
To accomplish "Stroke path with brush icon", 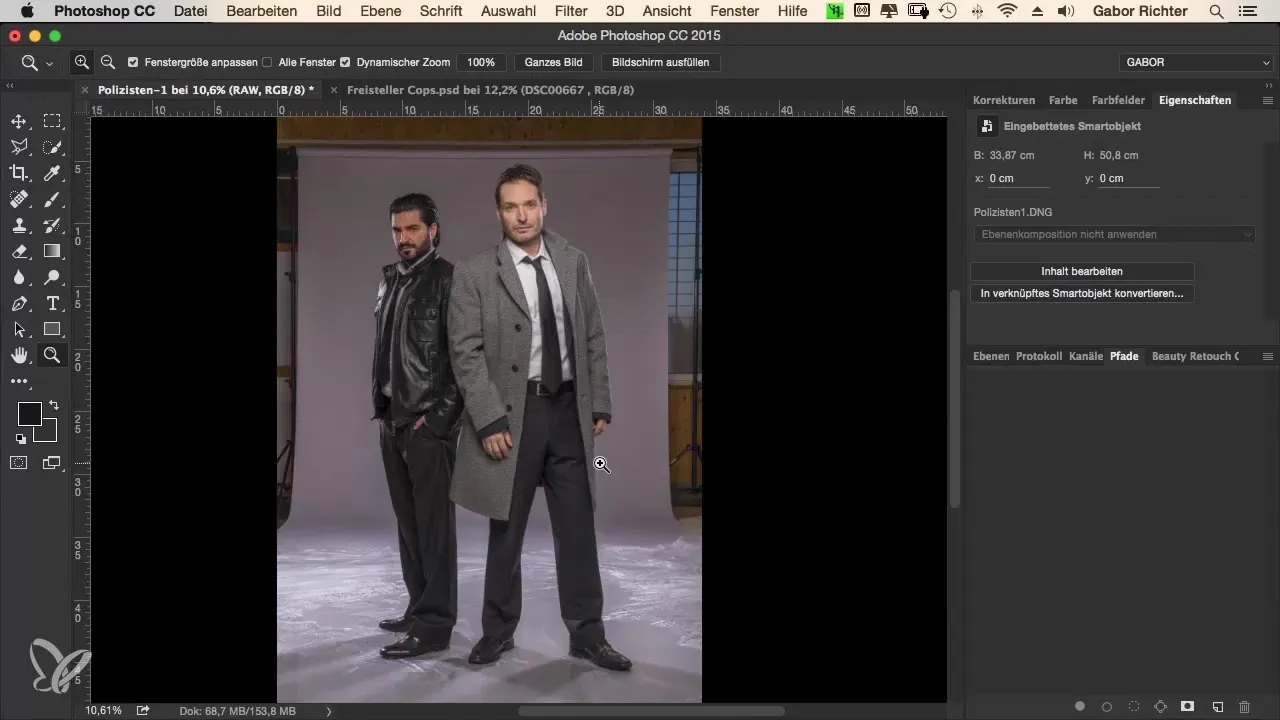I will click(1107, 706).
